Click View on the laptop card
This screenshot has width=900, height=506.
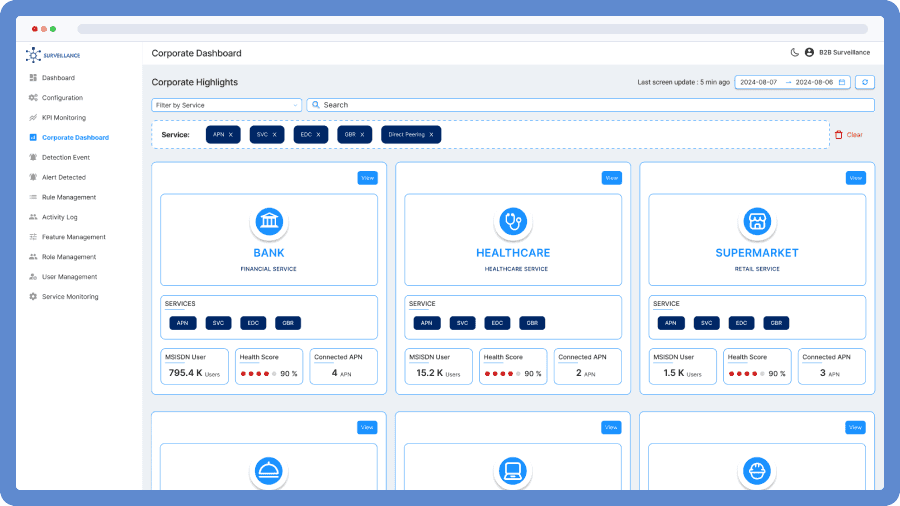[611, 427]
